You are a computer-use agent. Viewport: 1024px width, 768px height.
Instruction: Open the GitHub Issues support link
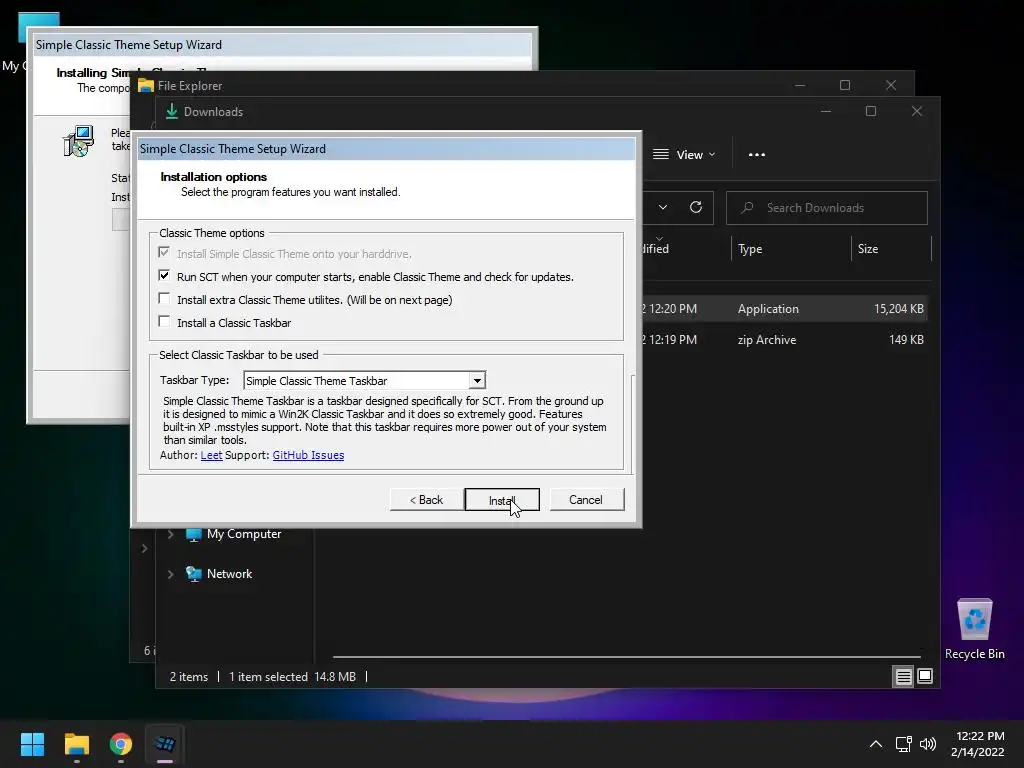[308, 455]
